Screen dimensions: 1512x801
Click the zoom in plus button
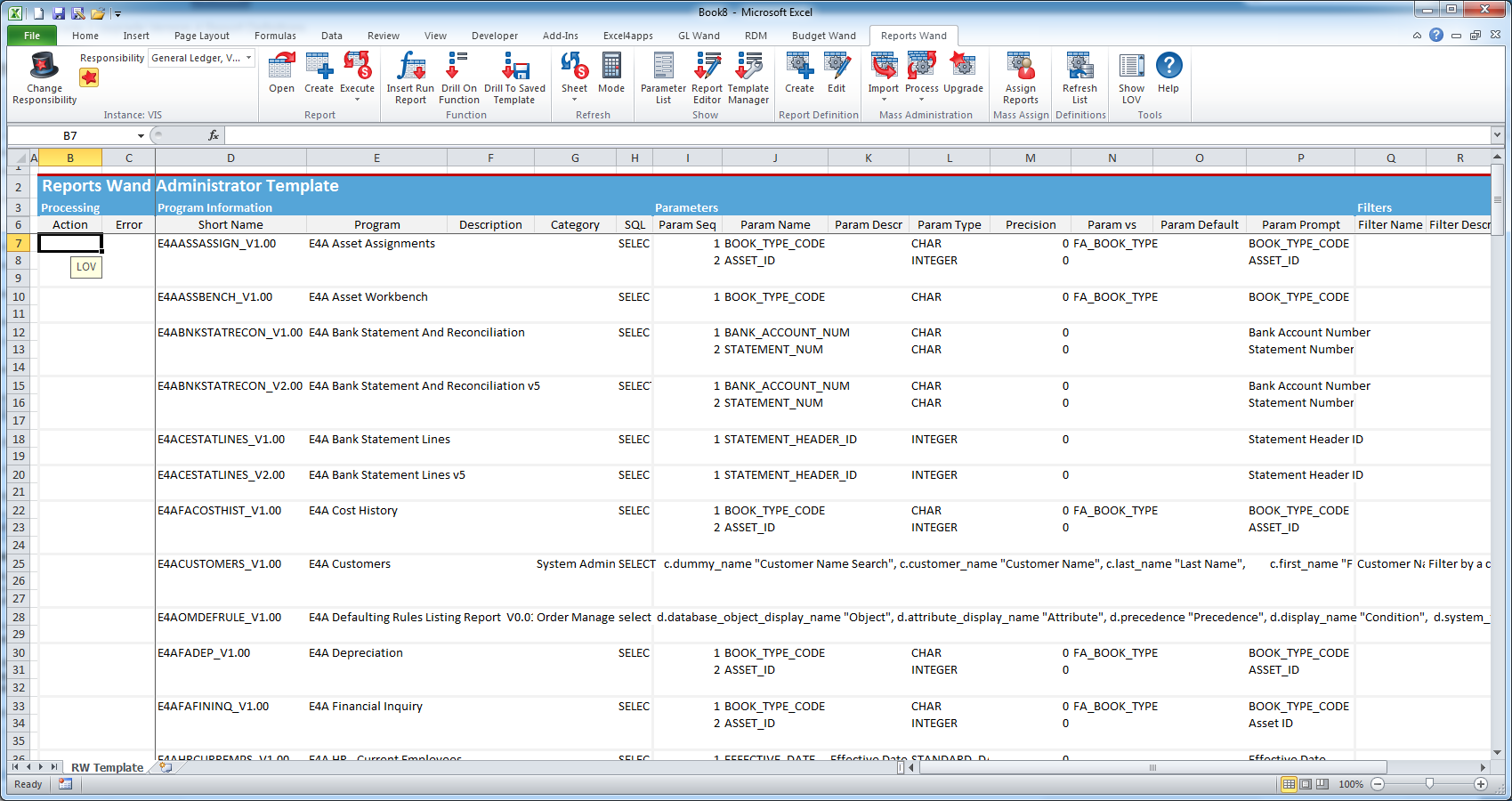click(1481, 784)
